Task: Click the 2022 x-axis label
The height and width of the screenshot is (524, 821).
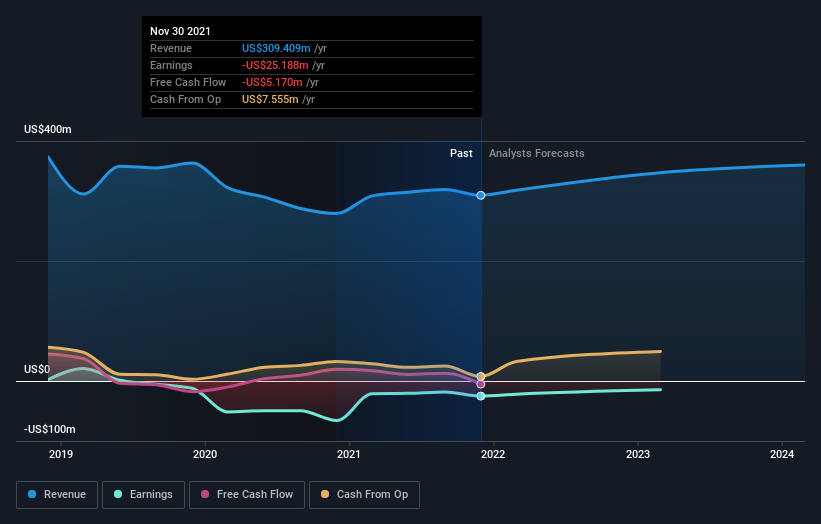Action: tap(493, 454)
